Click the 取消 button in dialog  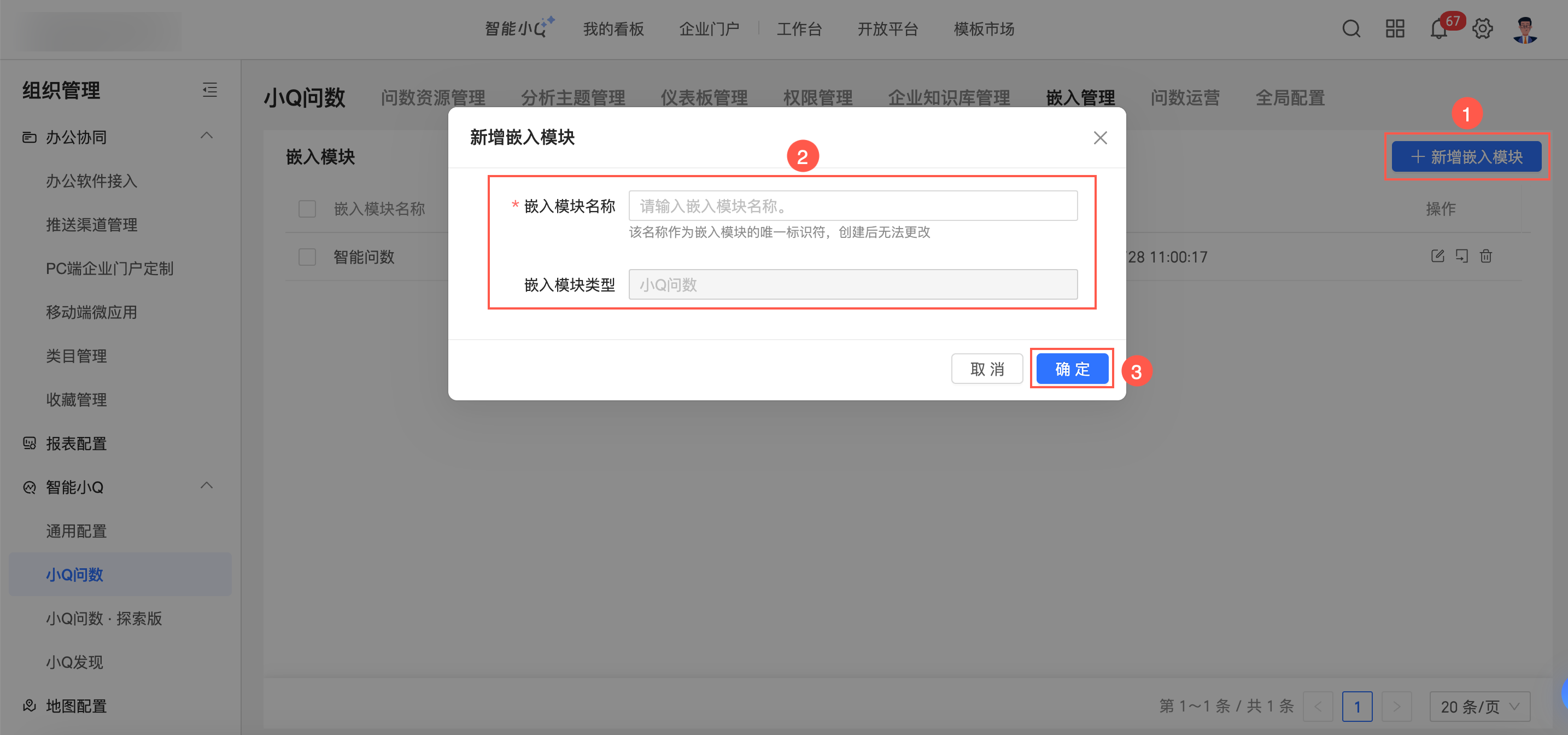click(987, 369)
